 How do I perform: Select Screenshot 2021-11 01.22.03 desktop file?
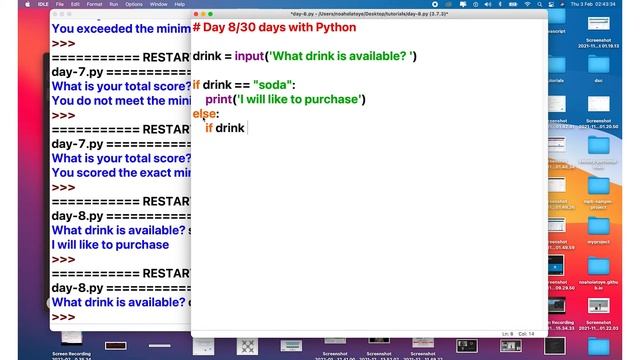[x=598, y=313]
